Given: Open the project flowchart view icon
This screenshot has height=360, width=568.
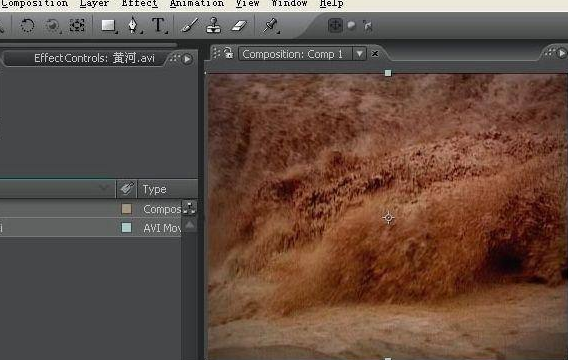Looking at the screenshot, I should 189,208.
